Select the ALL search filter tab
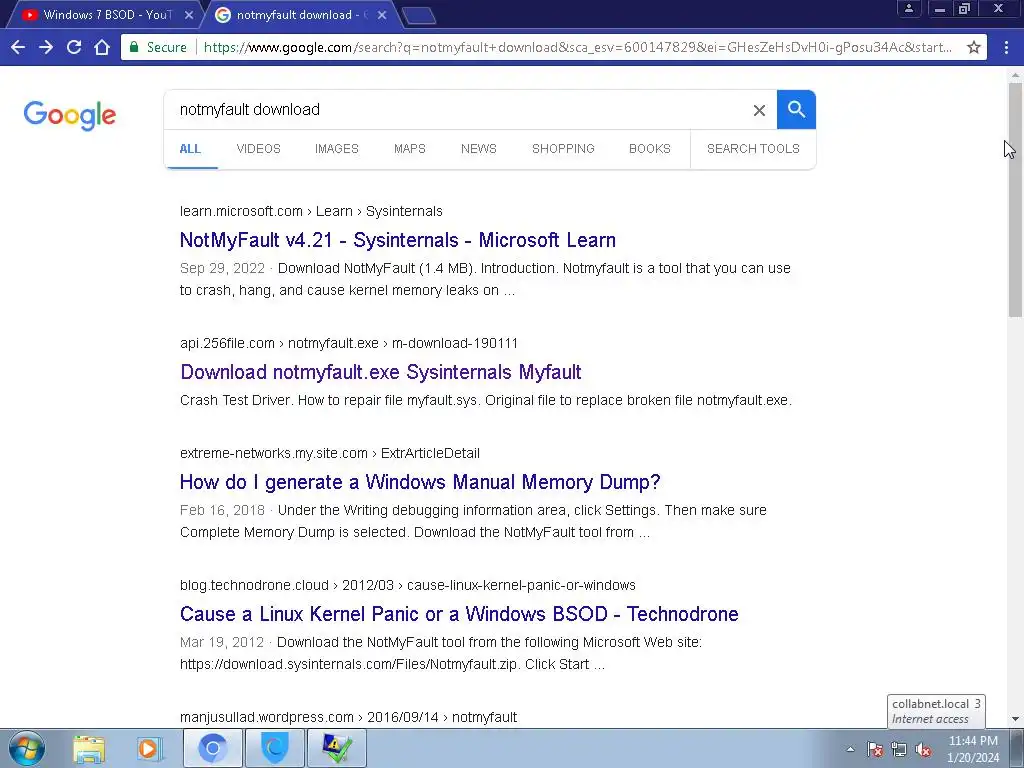1024x768 pixels. 190,149
